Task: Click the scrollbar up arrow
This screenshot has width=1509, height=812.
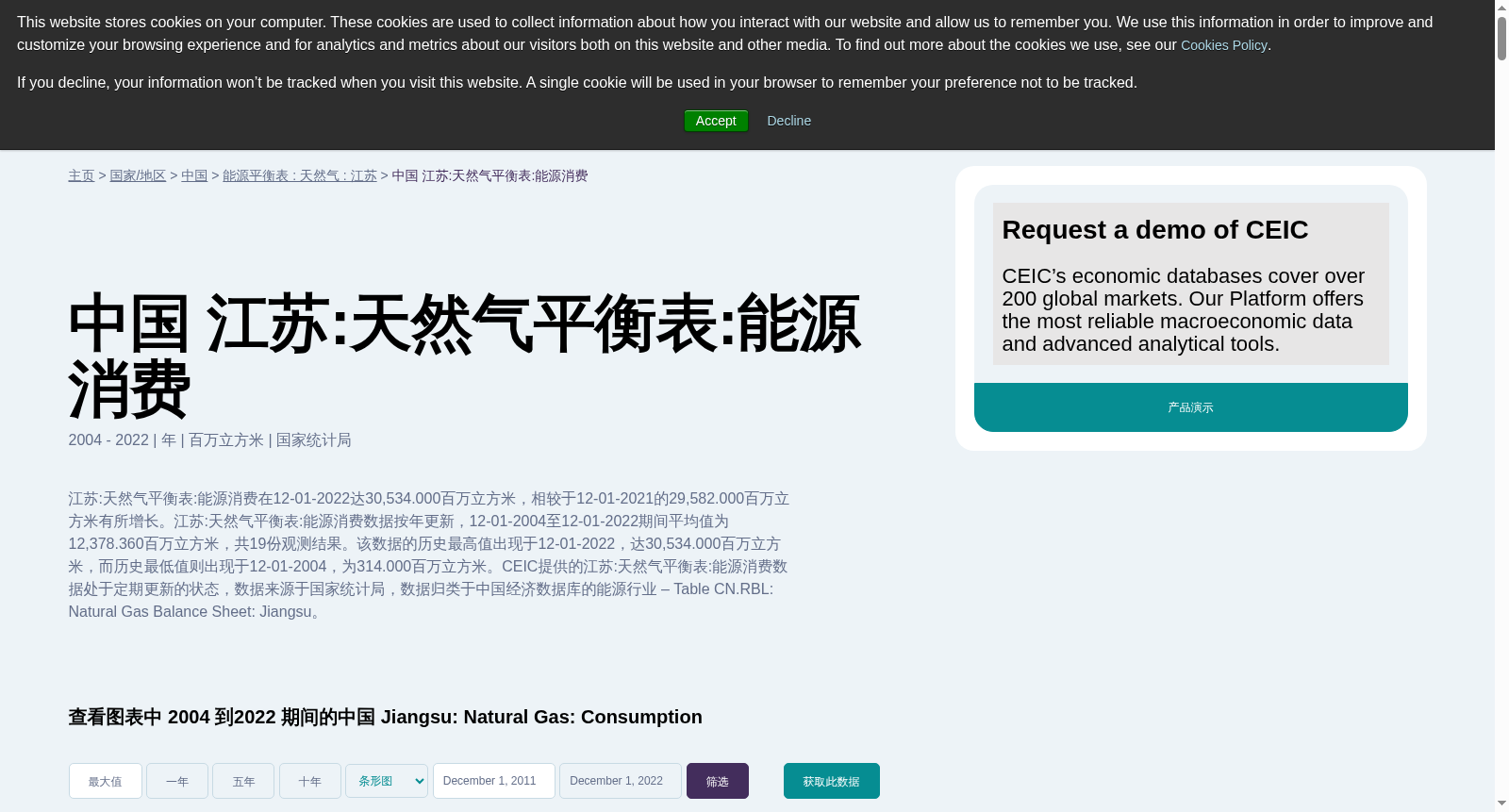Action: coord(1501,7)
